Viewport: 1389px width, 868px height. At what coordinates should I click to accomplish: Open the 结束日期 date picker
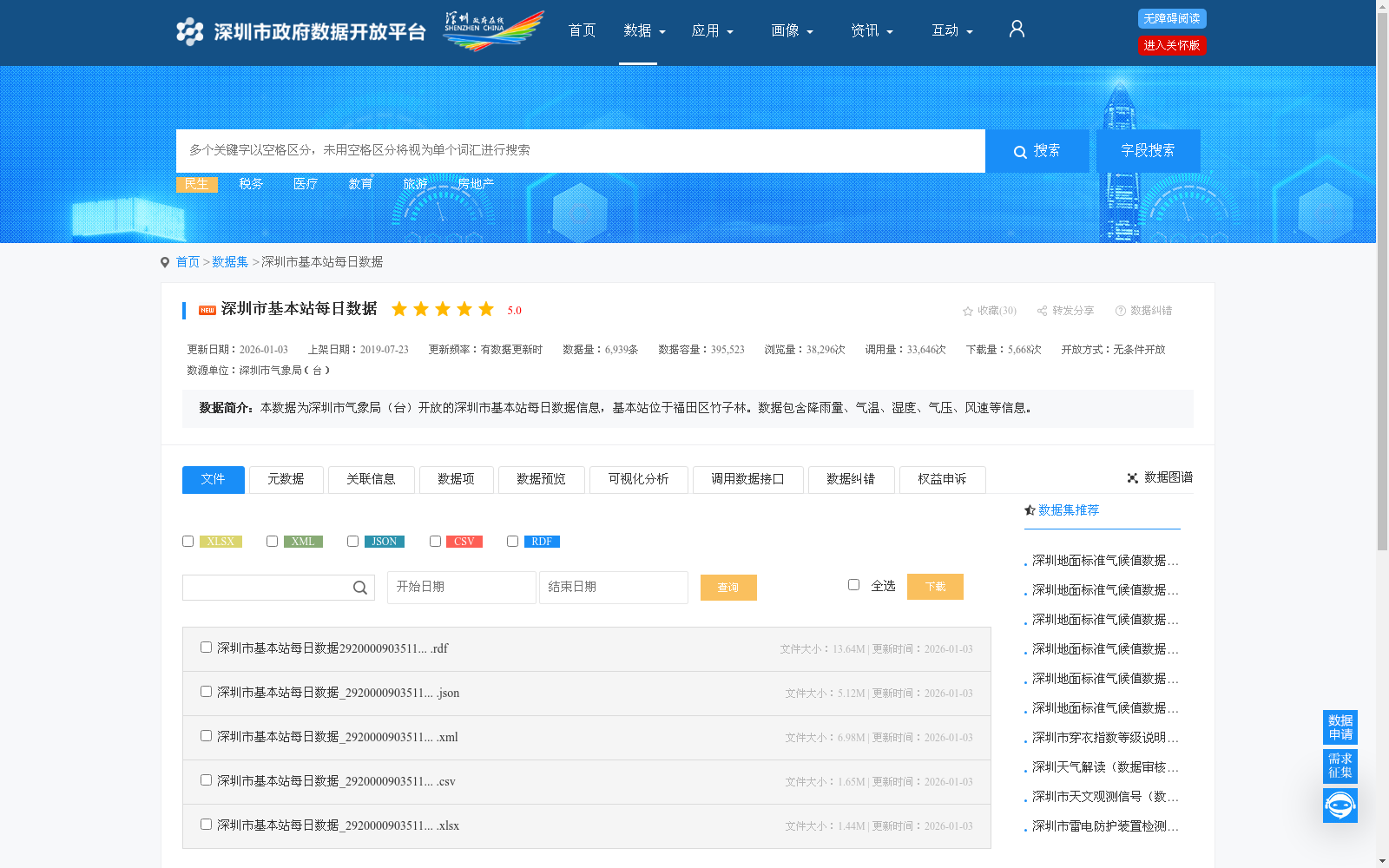click(x=613, y=588)
